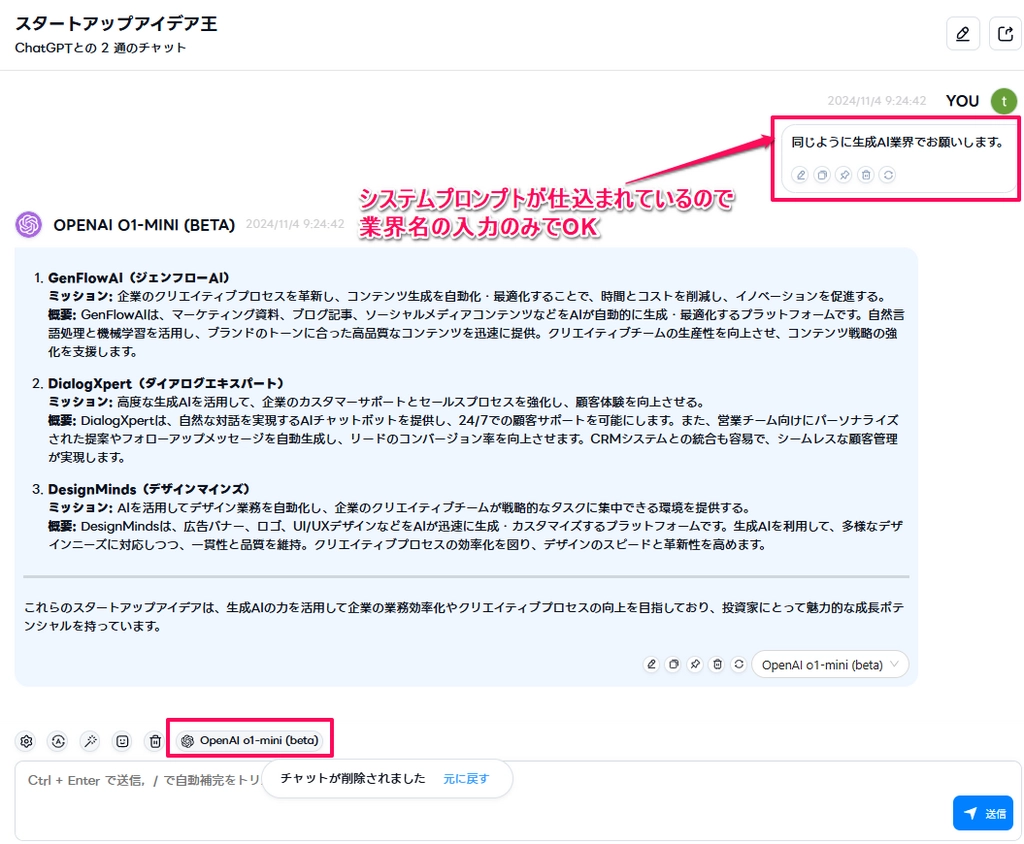Click the chat title スタートアップアイデア王
The height and width of the screenshot is (844, 1024).
point(116,24)
